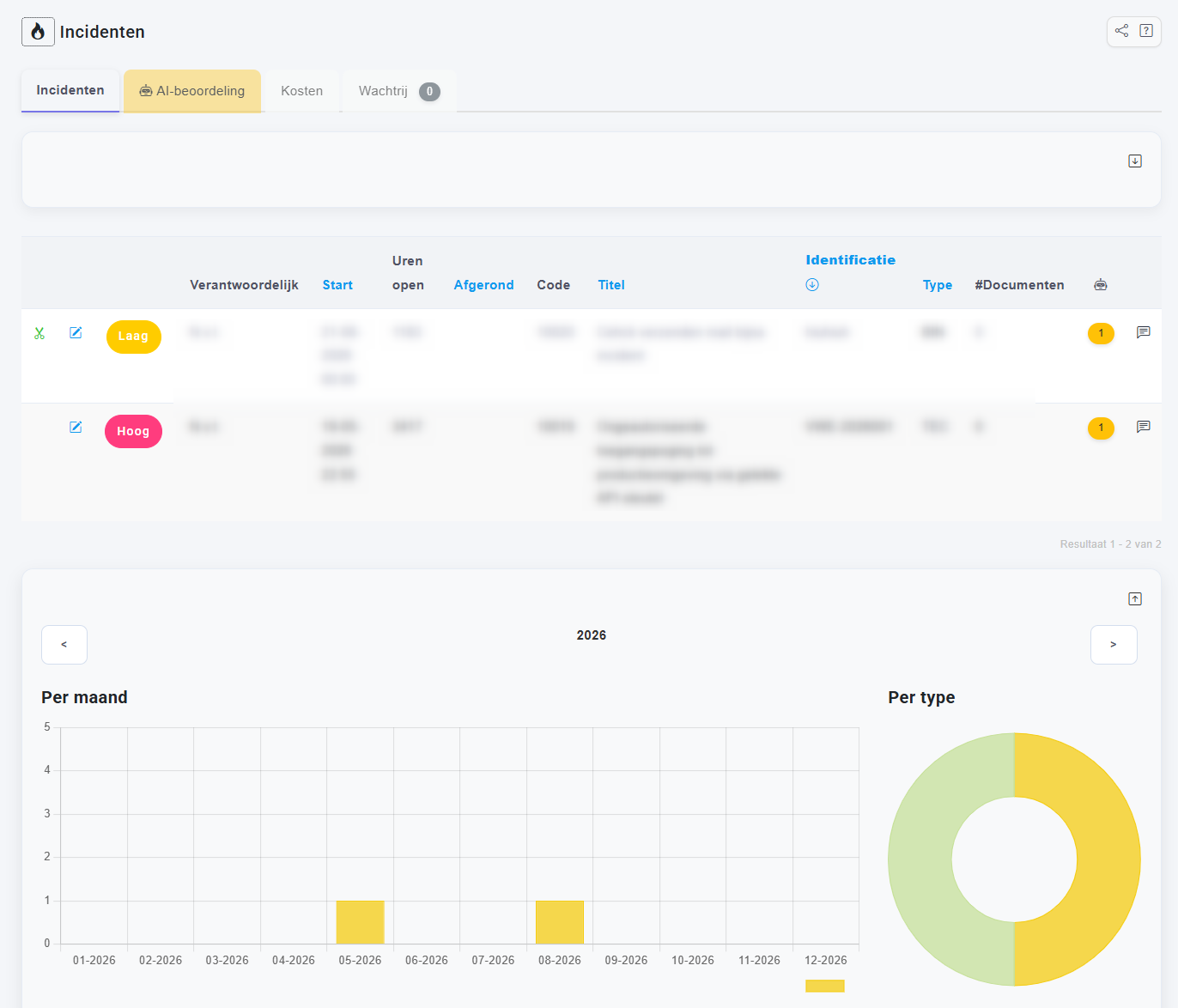Click the yellow legend swatch below chart
Image resolution: width=1178 pixels, height=1008 pixels.
825,986
